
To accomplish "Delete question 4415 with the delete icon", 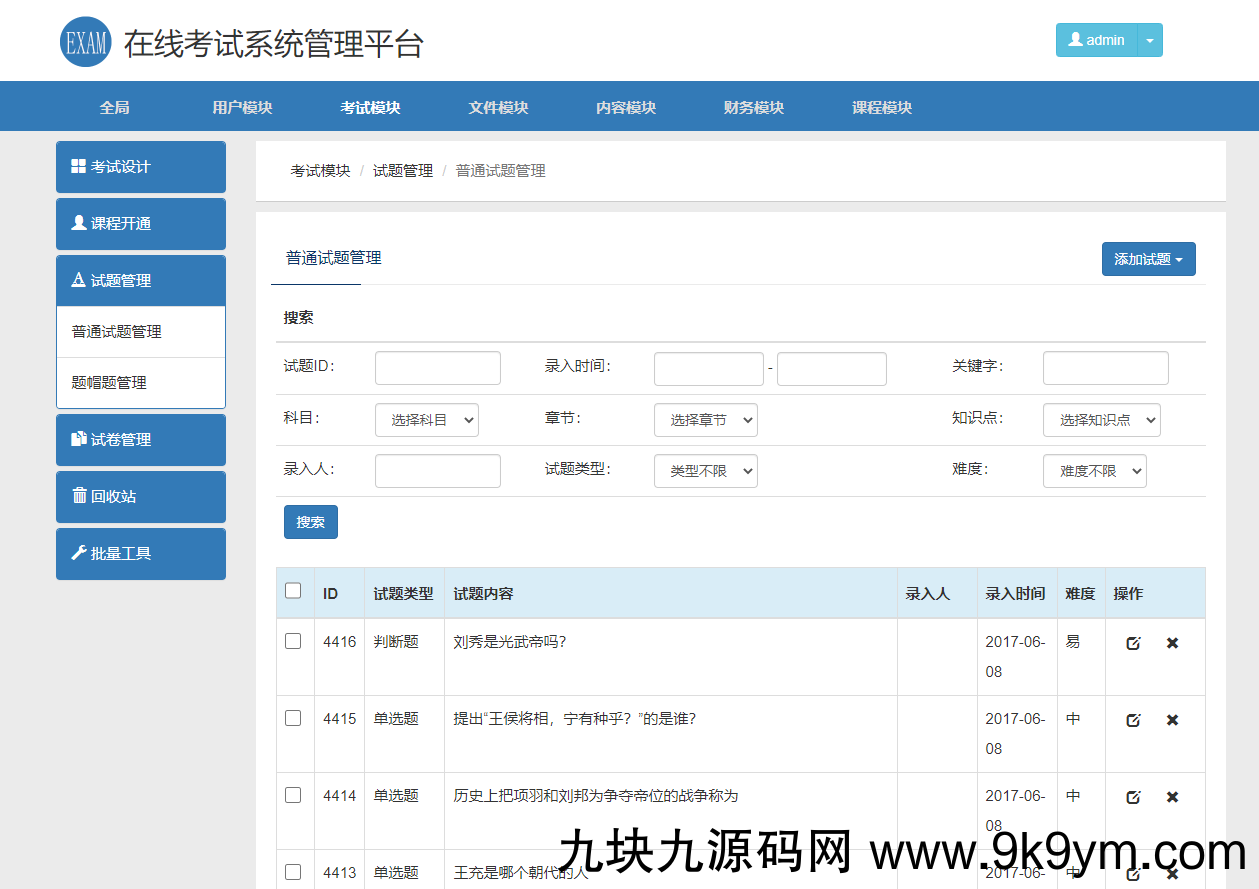I will (x=1172, y=719).
